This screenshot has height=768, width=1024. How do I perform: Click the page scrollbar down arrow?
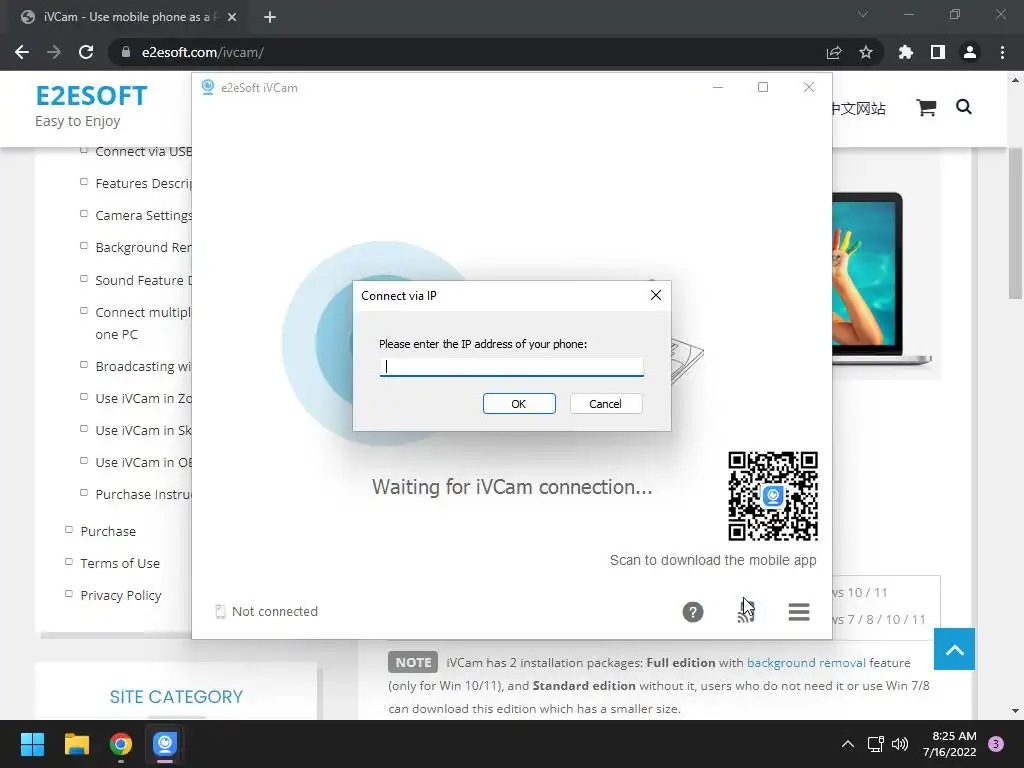[x=1015, y=711]
